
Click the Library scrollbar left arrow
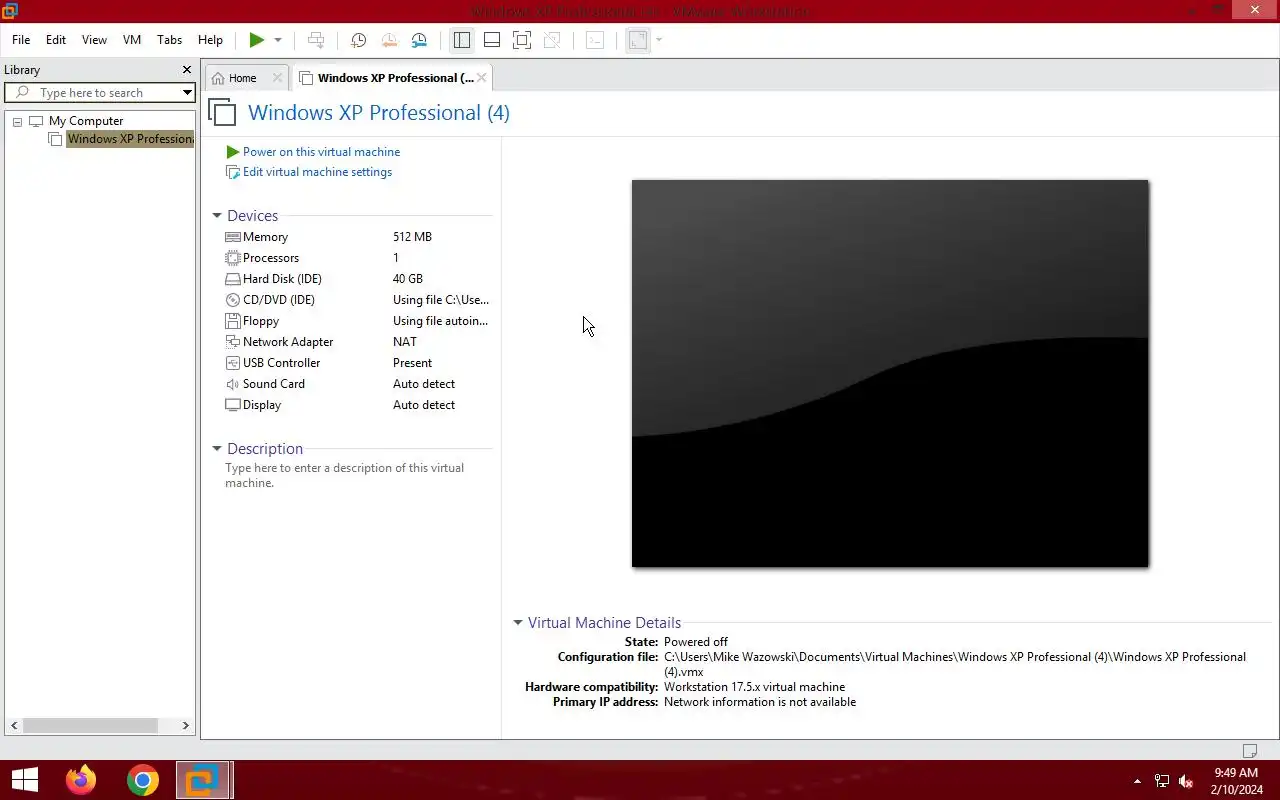[13, 726]
